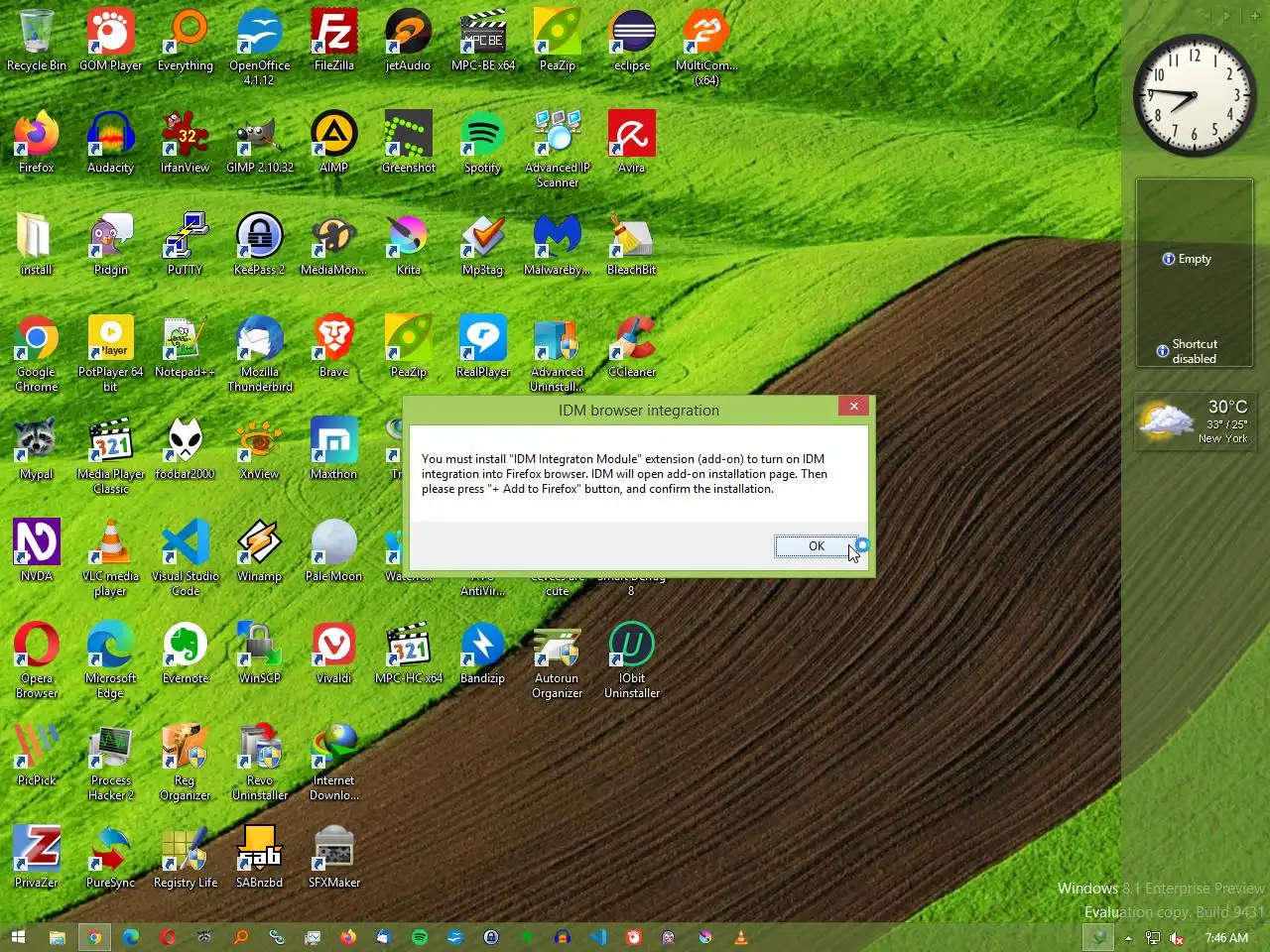This screenshot has width=1270, height=952.
Task: Launch Evernote from the desktop
Action: pyautogui.click(x=186, y=654)
